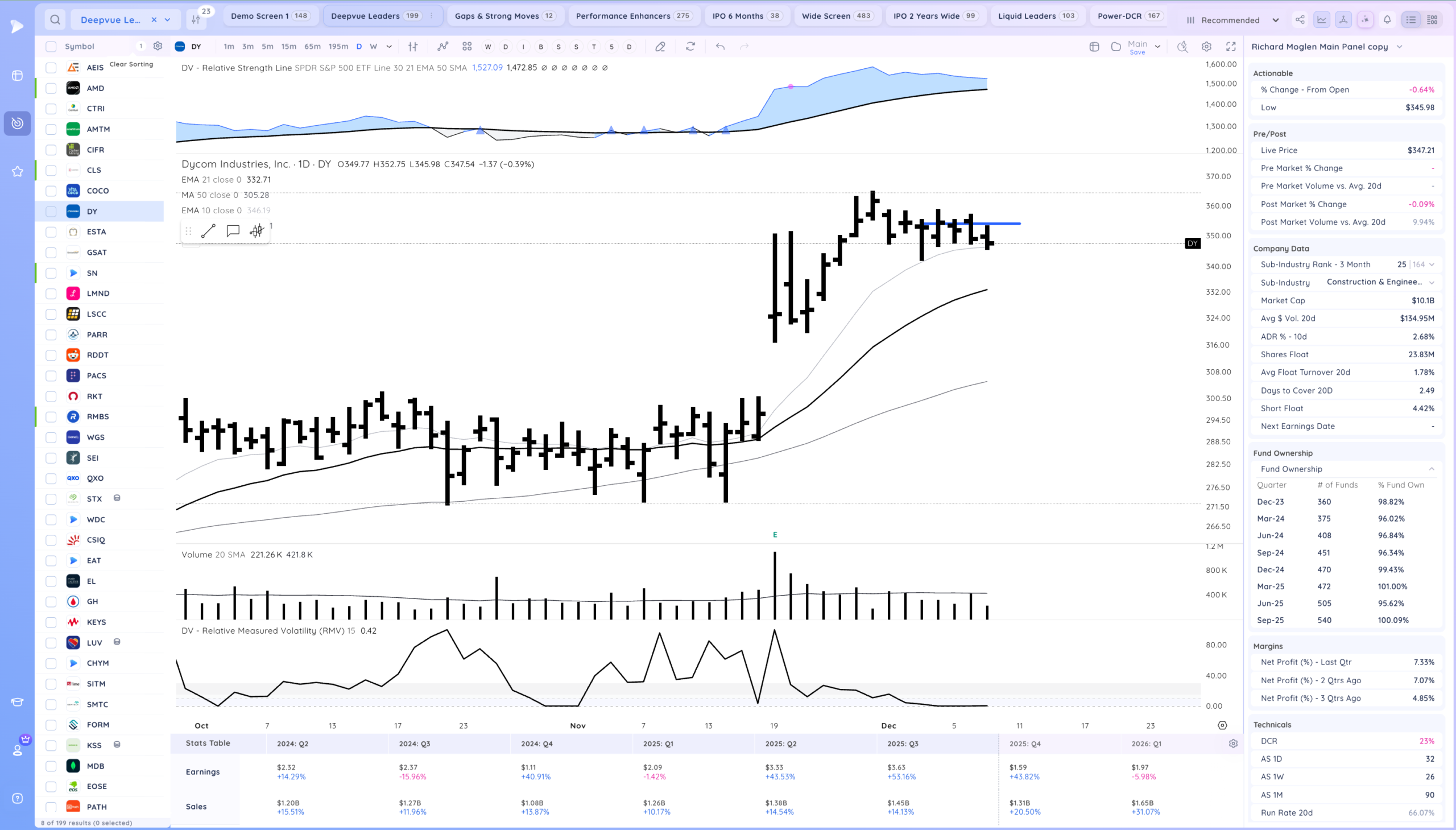Open the alerts bell icon

tap(1387, 20)
